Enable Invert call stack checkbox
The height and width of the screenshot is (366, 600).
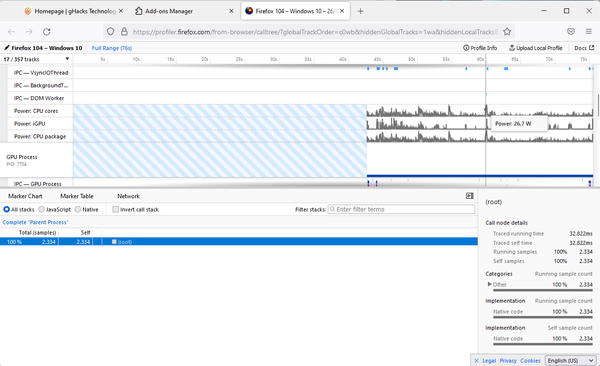point(116,209)
